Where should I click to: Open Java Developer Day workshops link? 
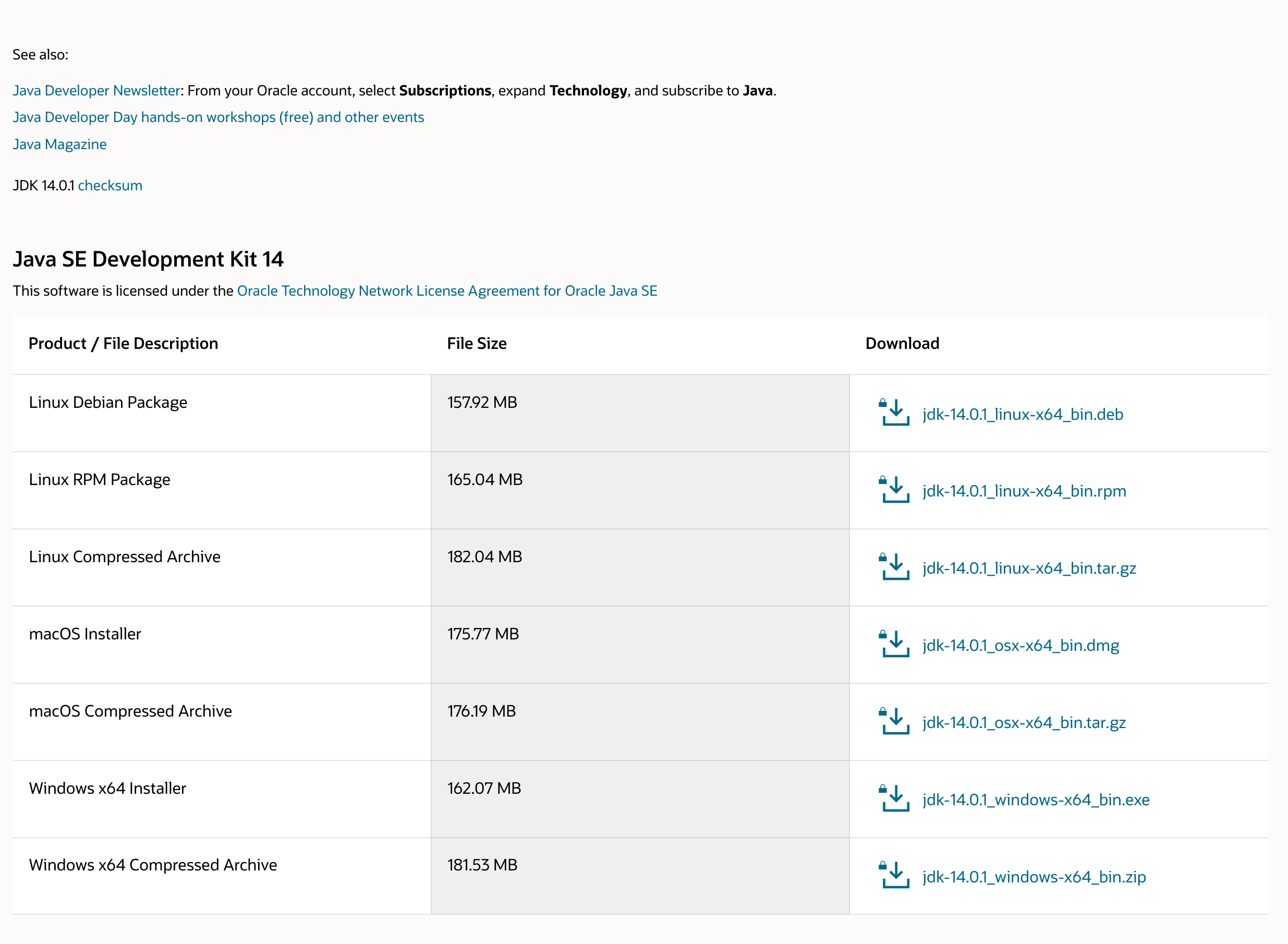point(218,117)
